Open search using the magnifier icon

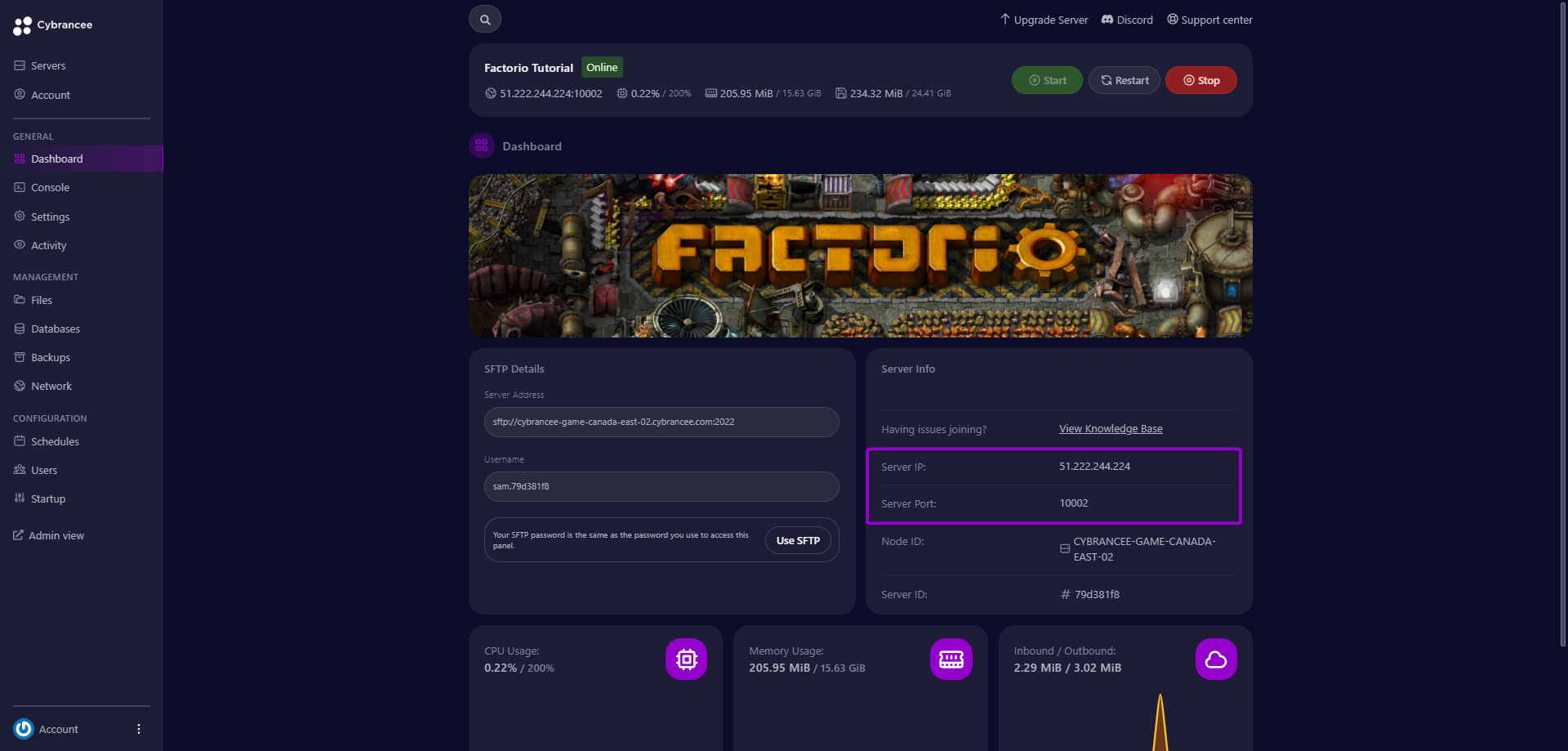pos(484,18)
